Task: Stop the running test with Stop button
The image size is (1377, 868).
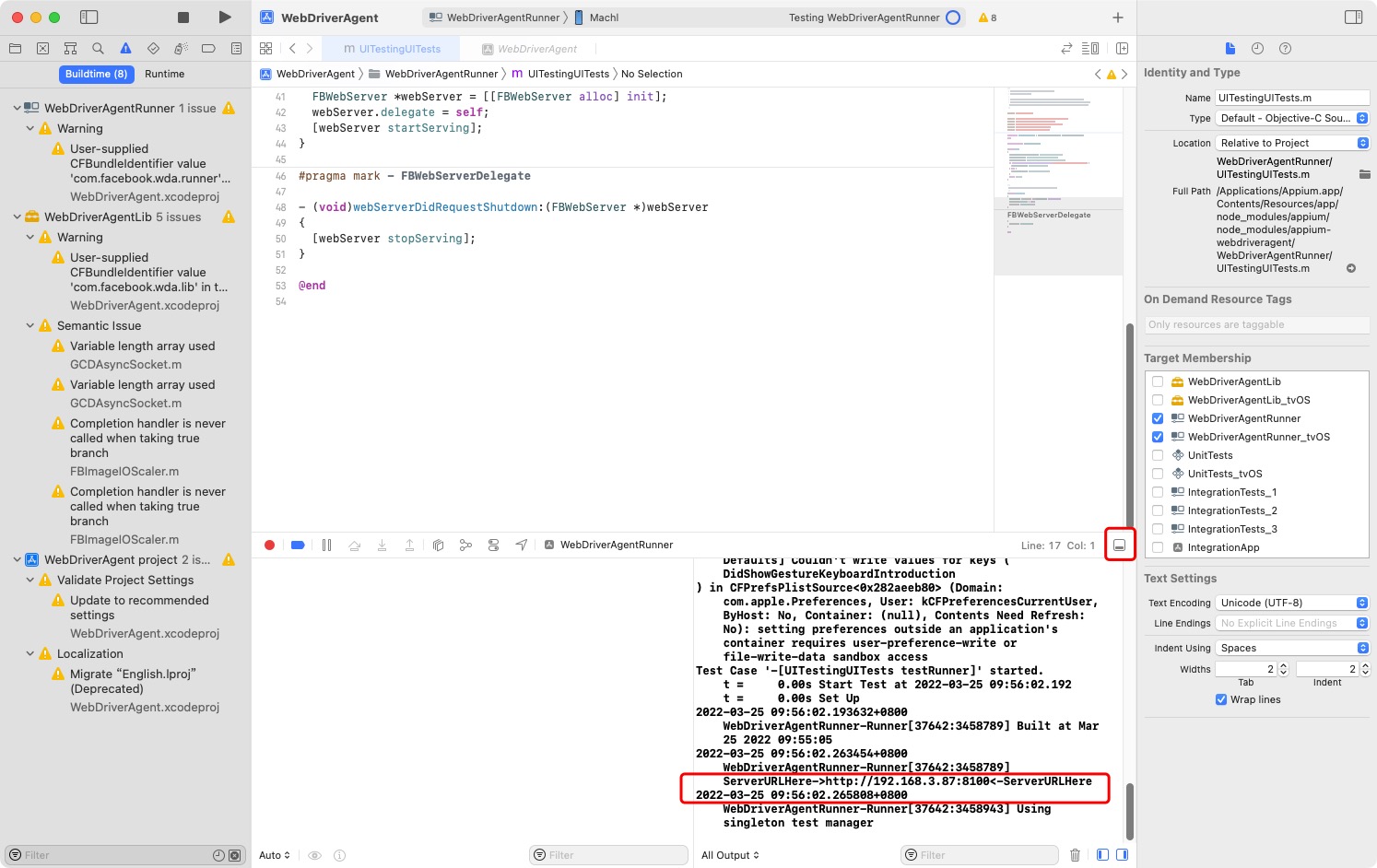Action: tap(183, 18)
